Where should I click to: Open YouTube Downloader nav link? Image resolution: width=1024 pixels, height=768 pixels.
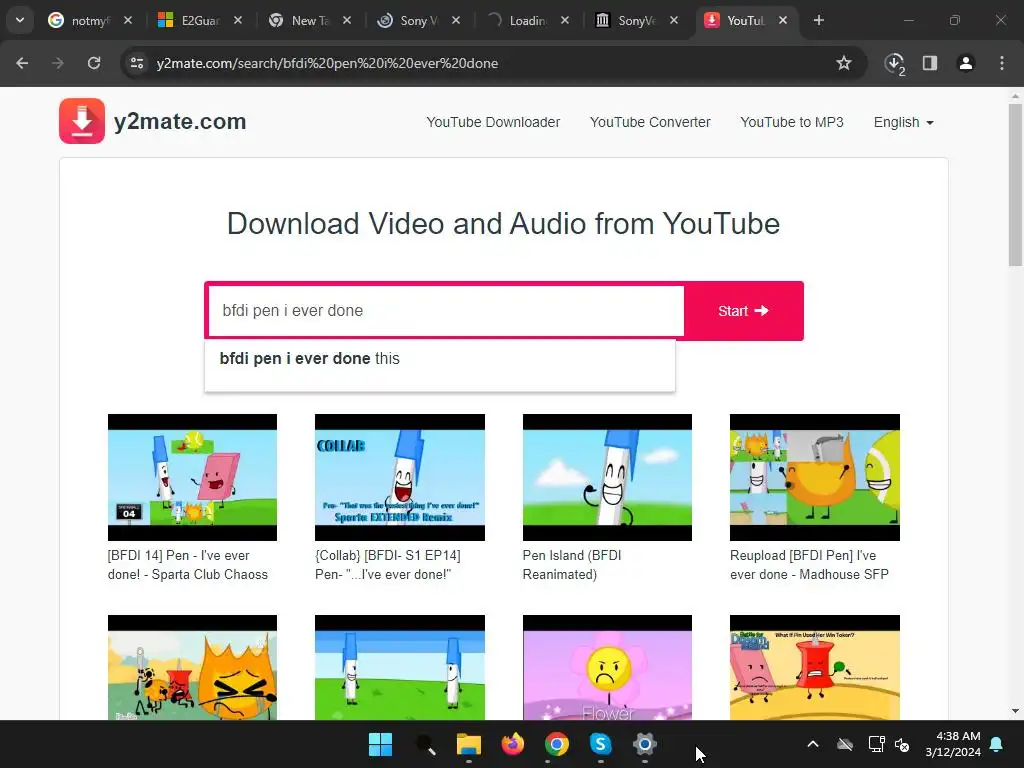coord(493,122)
